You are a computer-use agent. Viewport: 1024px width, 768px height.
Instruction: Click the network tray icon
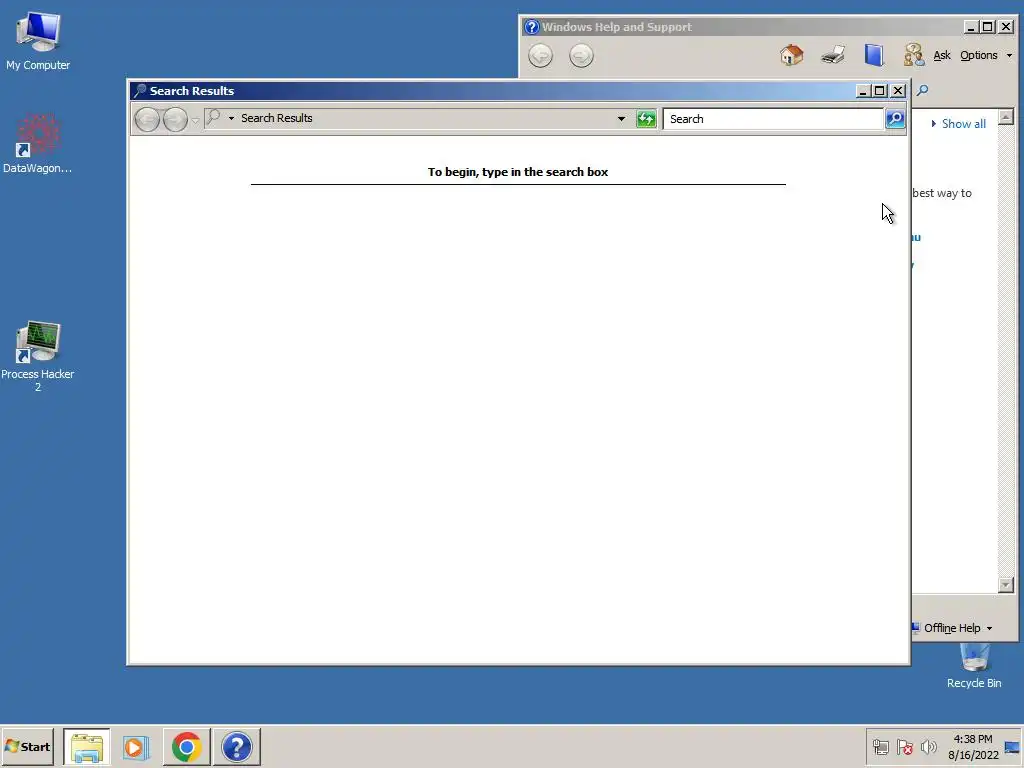tap(881, 746)
